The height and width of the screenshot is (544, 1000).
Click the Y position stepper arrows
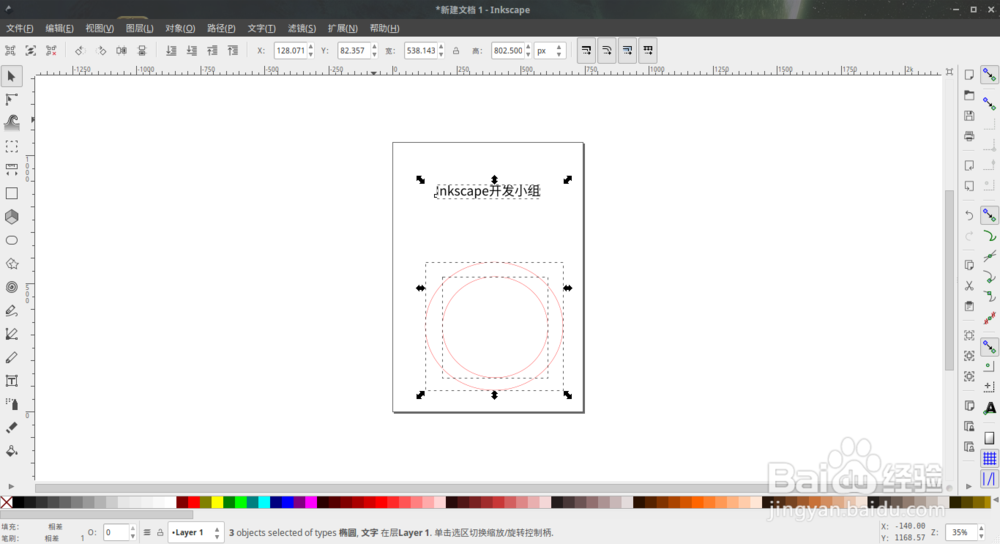(x=374, y=51)
